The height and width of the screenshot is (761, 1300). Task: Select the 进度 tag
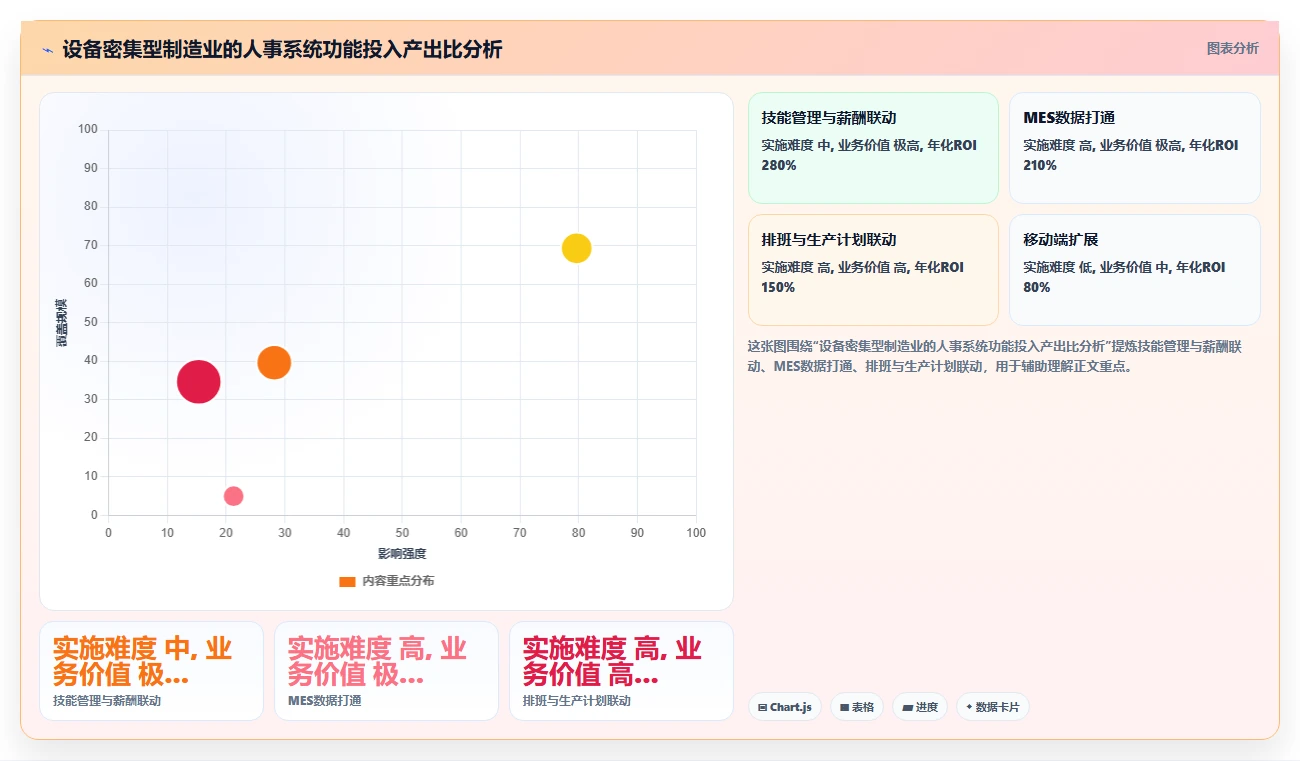920,707
